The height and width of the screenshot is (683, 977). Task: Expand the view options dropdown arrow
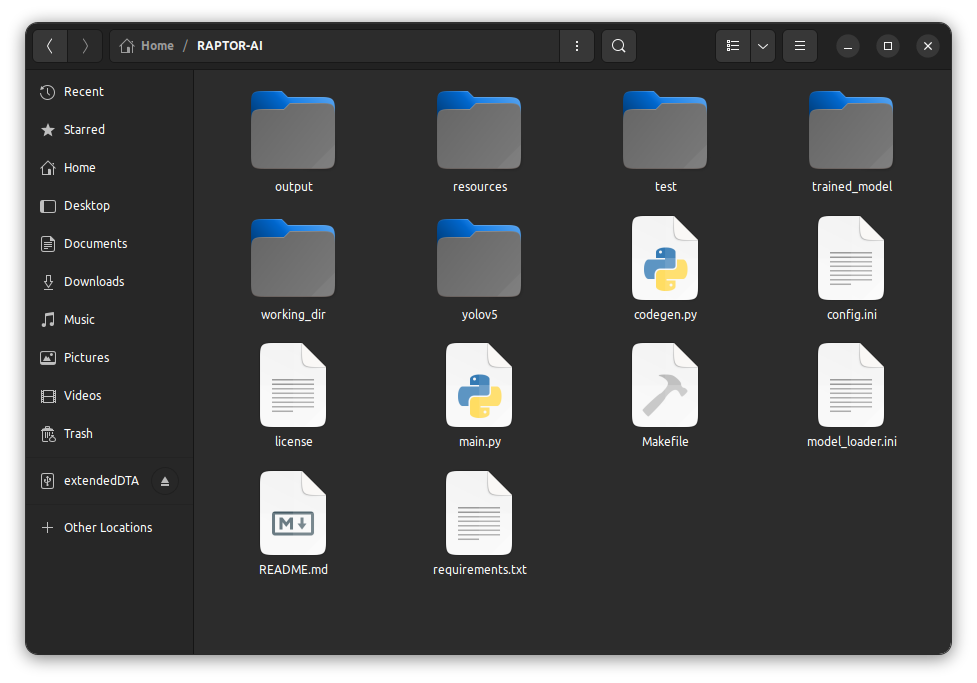[763, 46]
